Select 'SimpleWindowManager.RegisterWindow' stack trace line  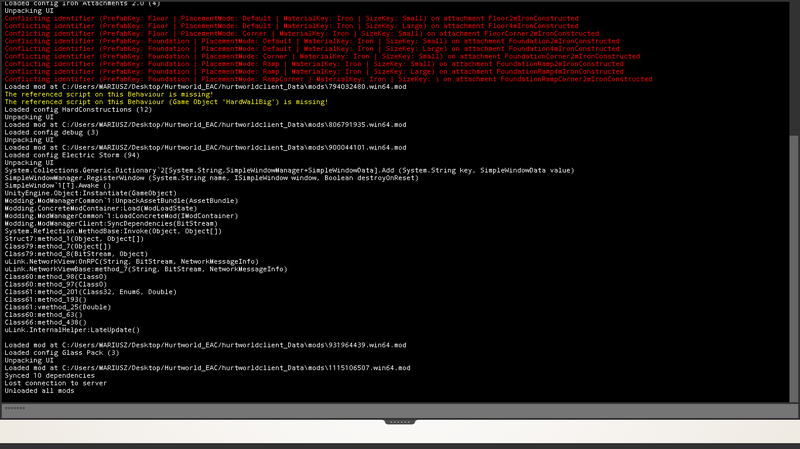(x=211, y=178)
